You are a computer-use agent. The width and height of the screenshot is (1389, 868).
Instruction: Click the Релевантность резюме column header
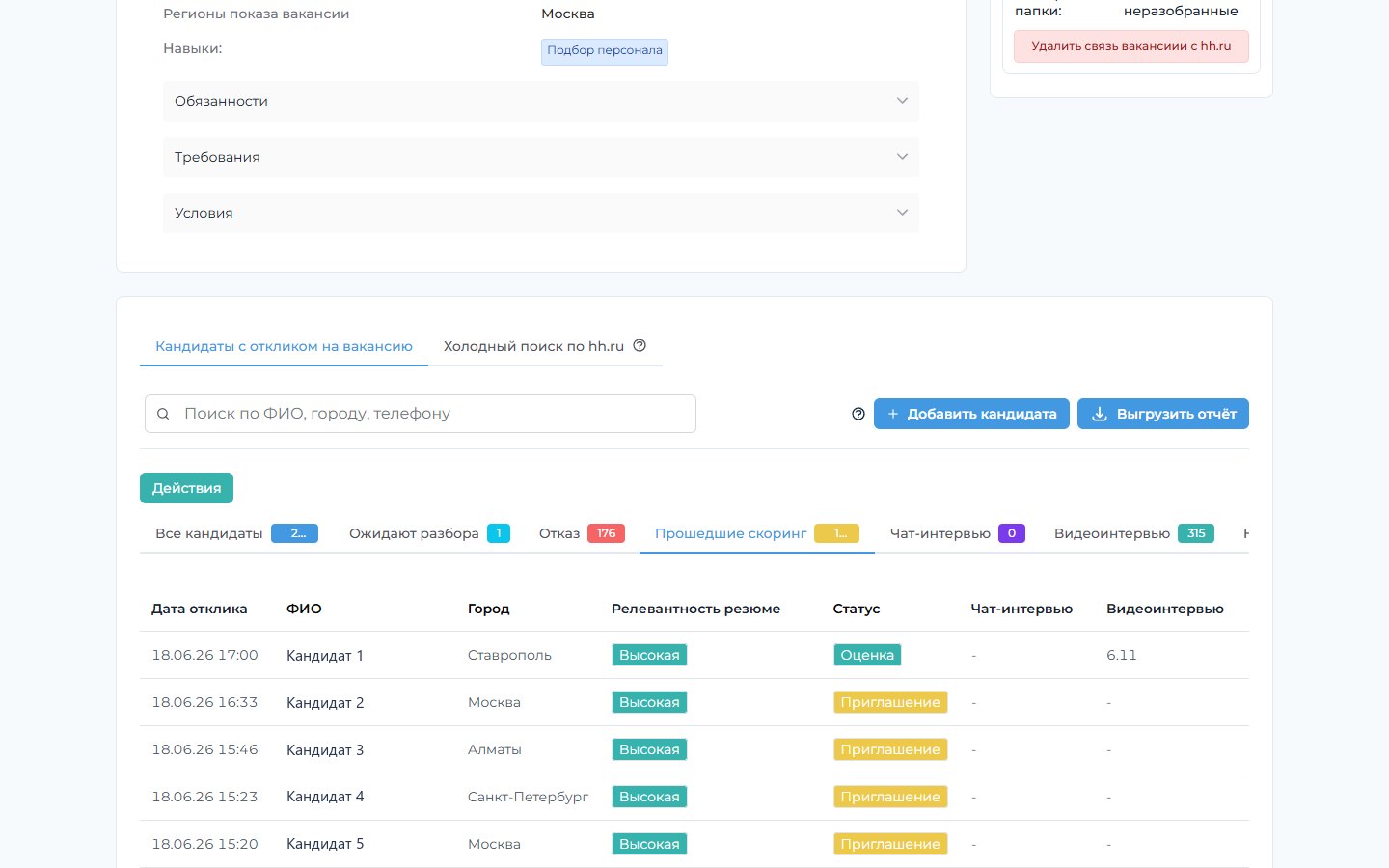[695, 609]
